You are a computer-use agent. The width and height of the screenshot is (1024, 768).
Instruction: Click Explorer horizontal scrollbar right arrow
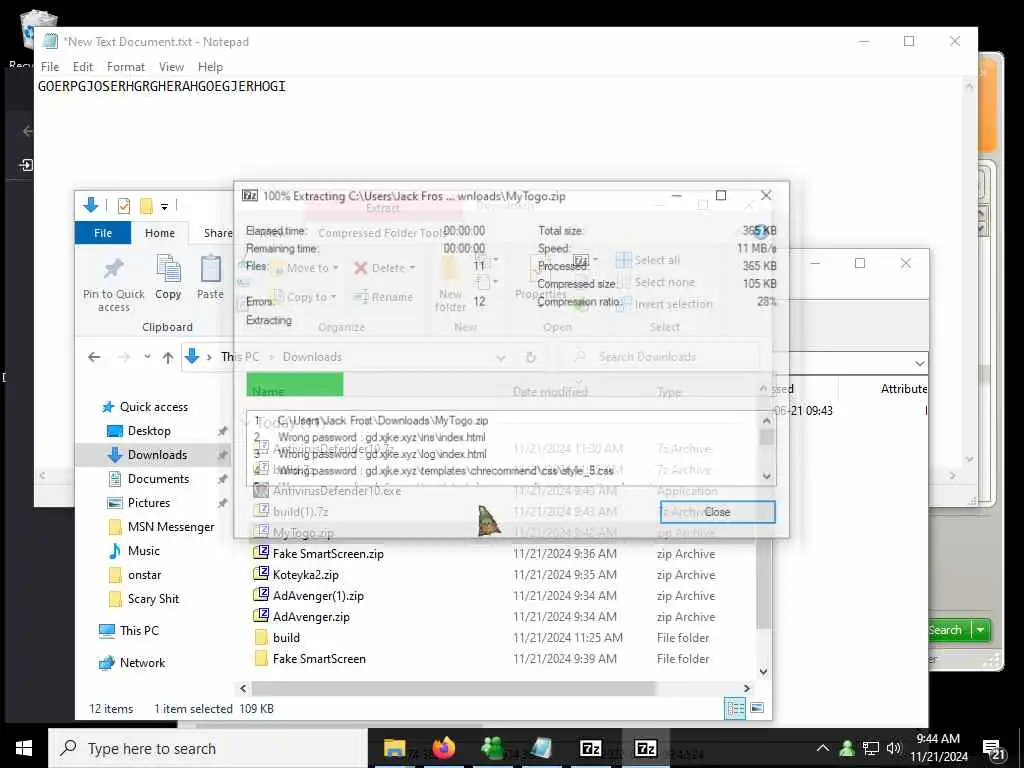click(x=746, y=688)
